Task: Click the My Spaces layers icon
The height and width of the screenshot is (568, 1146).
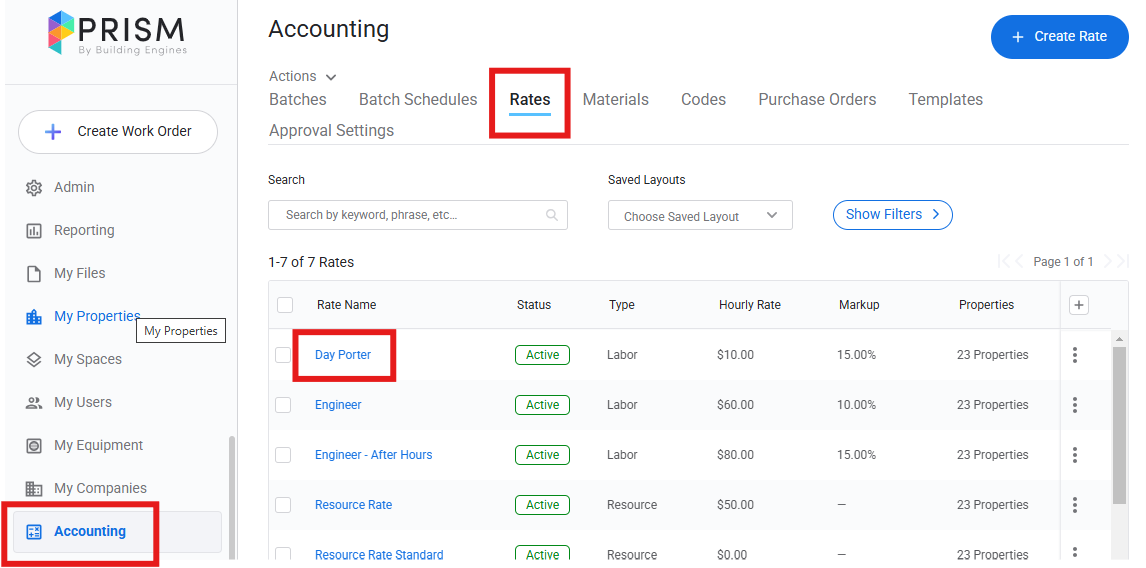Action: click(34, 360)
